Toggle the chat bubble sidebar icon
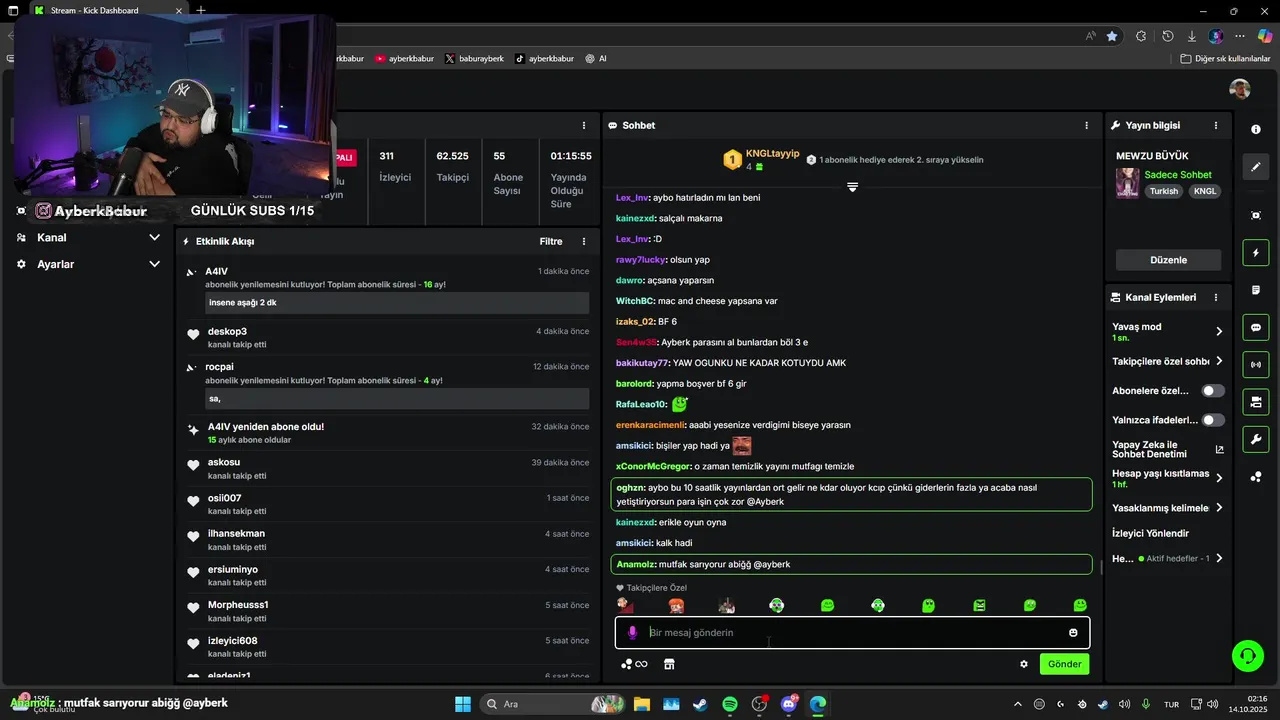This screenshot has width=1280, height=720. 1256,327
